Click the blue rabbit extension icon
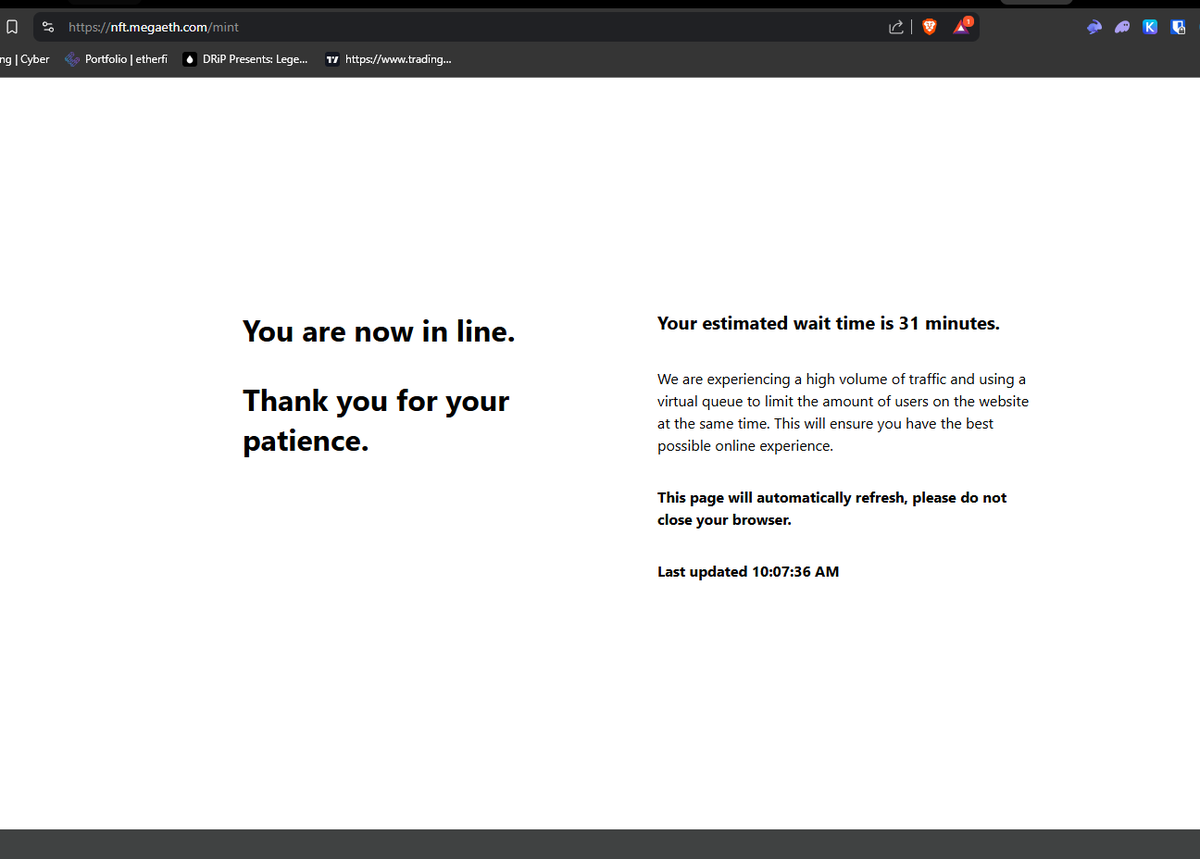 coord(1095,28)
